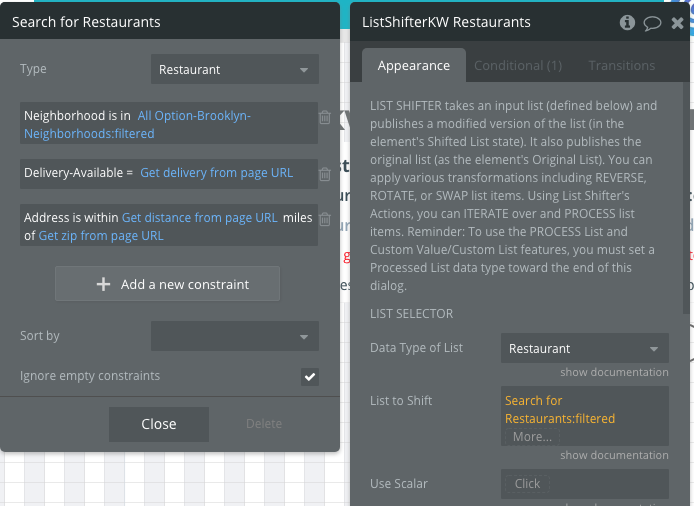Click the Get zip from page URL expression

point(101,236)
